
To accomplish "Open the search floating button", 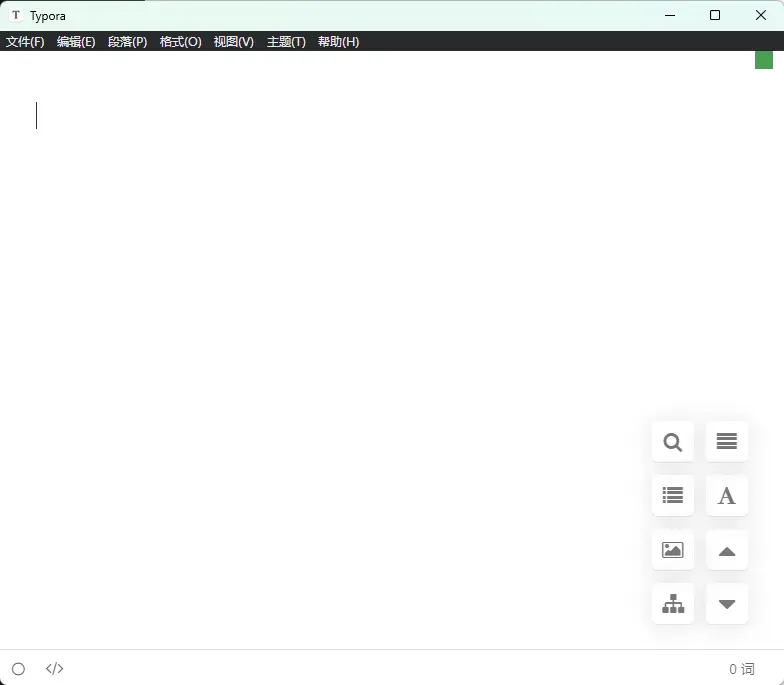I will click(672, 442).
